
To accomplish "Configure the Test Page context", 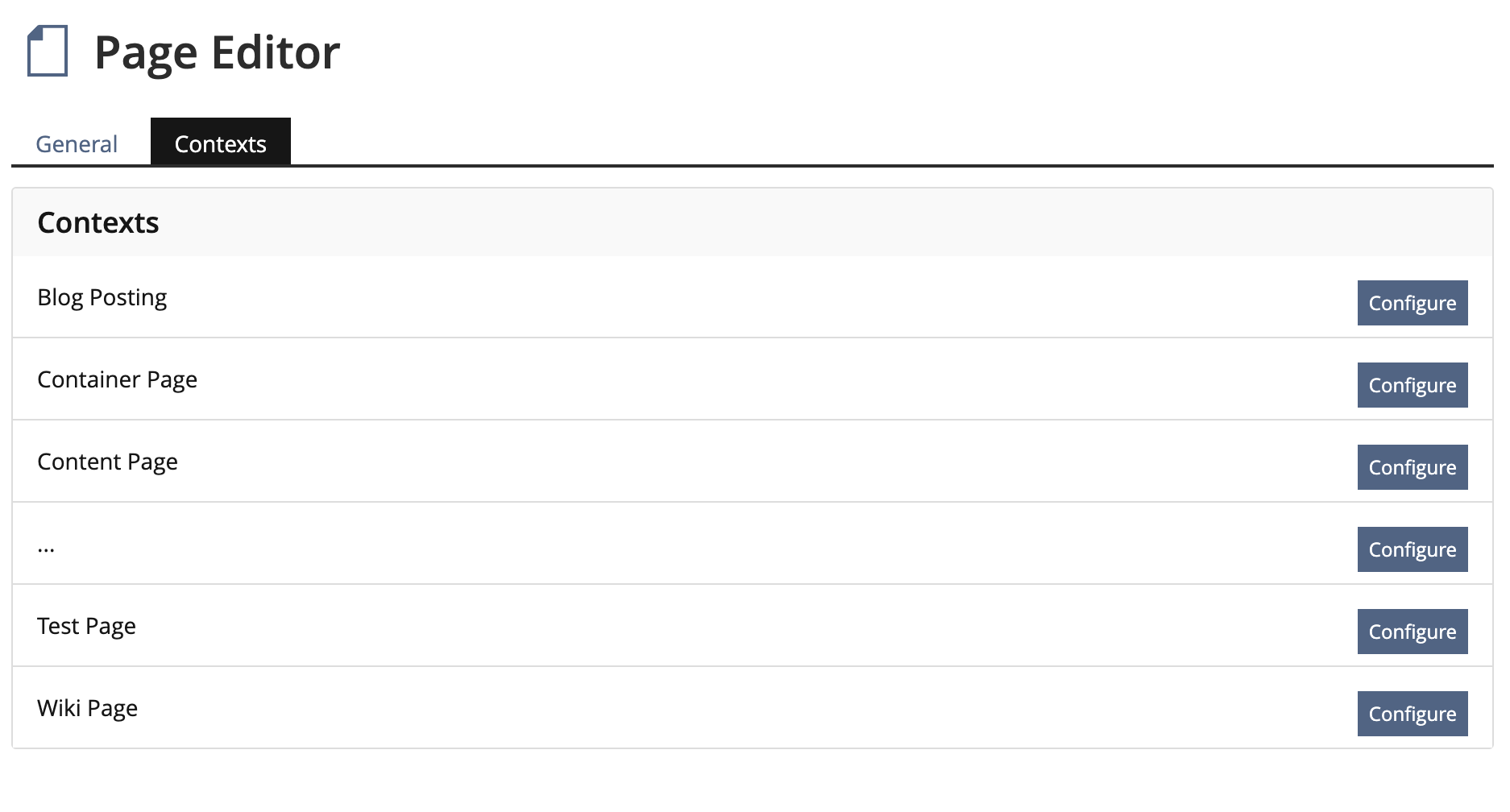I will (1412, 632).
